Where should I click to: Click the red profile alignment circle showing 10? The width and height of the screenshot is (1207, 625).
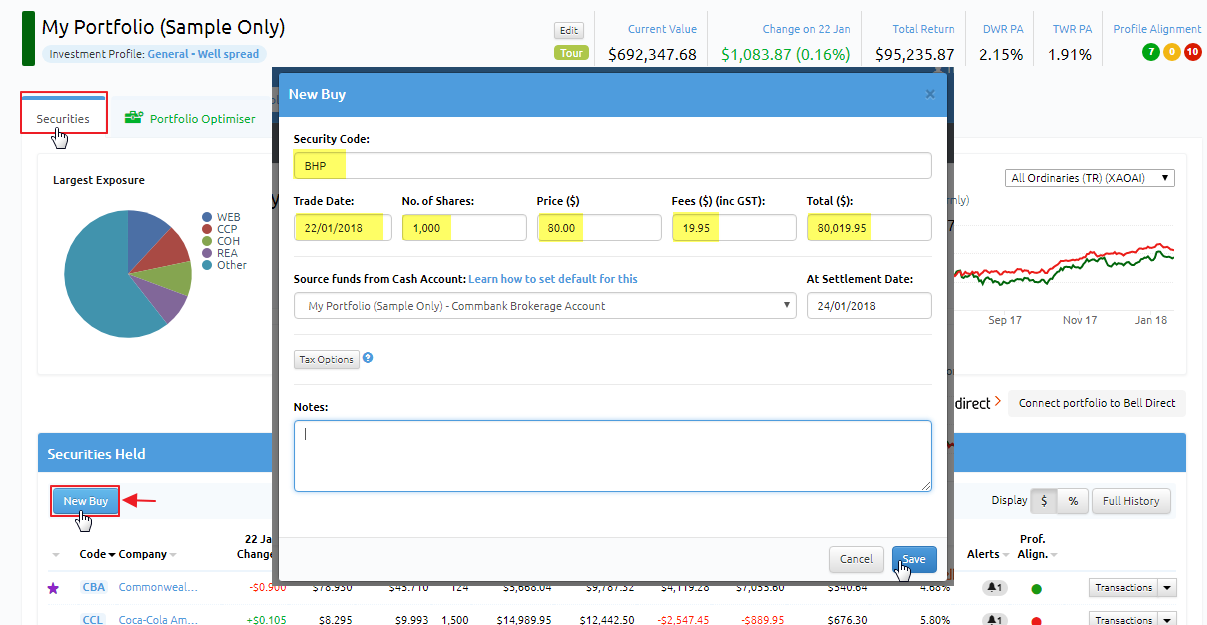point(1192,52)
